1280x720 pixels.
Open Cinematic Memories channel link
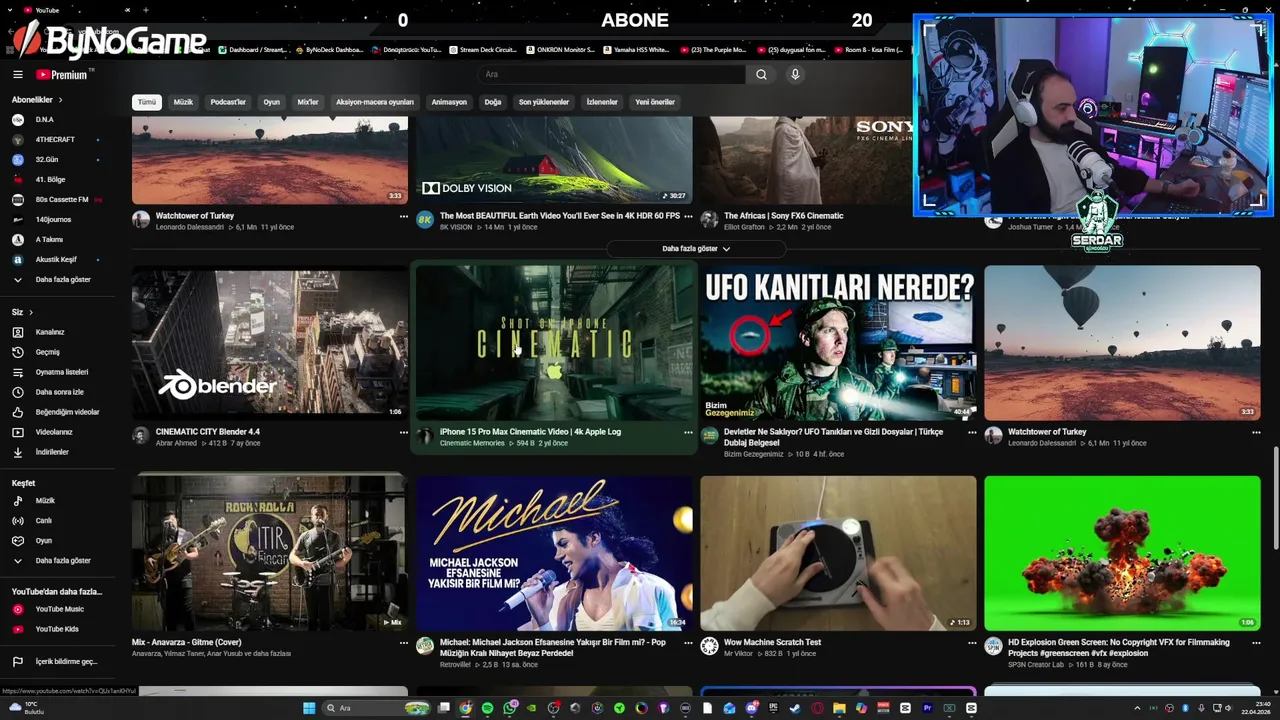(x=472, y=443)
